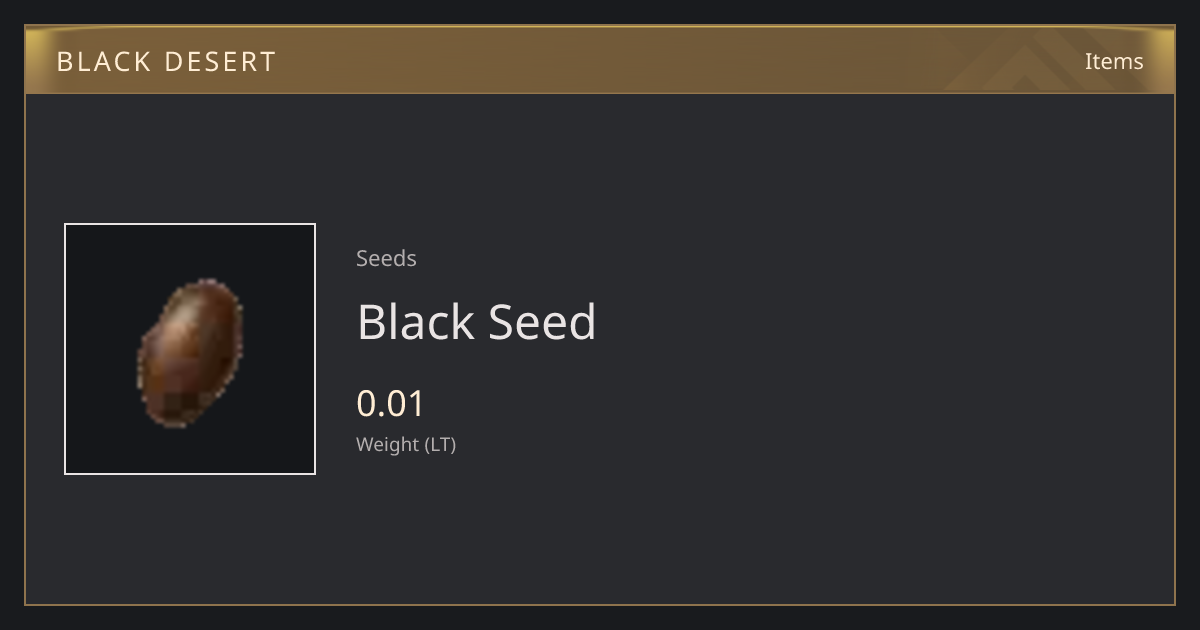Click the Black Seed item name

tap(476, 322)
